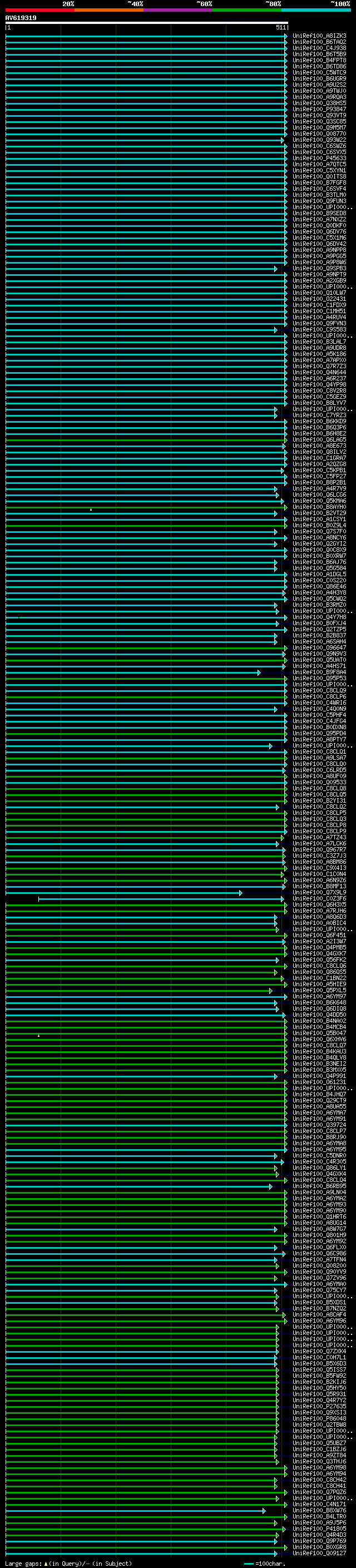Click the hit label UniRef100_B6TD86
Viewport: 356px width, 1568px height.
point(319,66)
